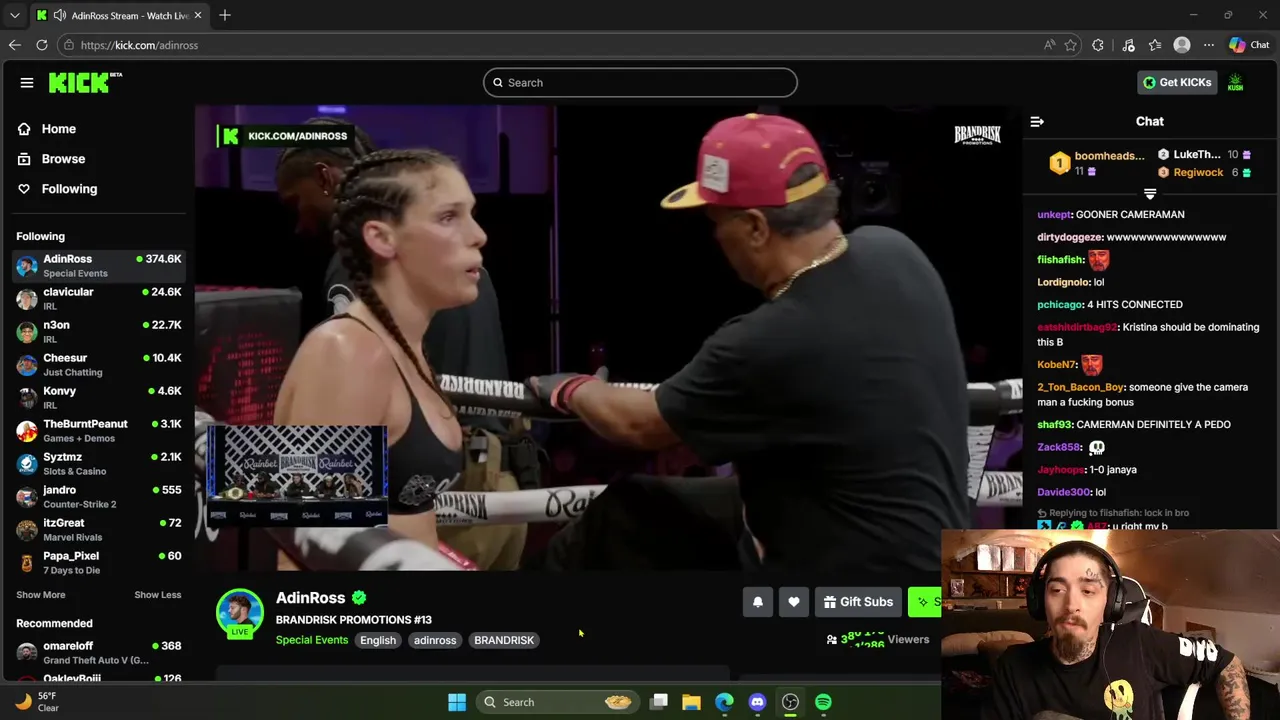Open tab actions dropdown chevron

click(x=14, y=15)
